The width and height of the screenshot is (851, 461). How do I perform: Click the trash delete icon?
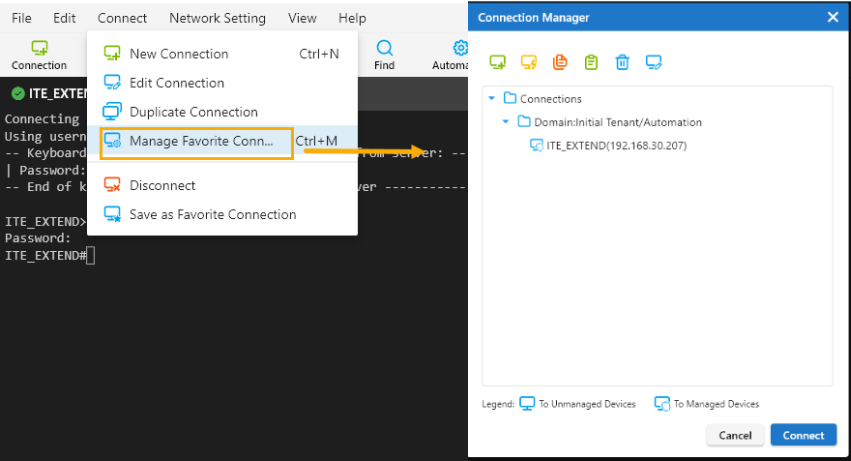(x=622, y=63)
